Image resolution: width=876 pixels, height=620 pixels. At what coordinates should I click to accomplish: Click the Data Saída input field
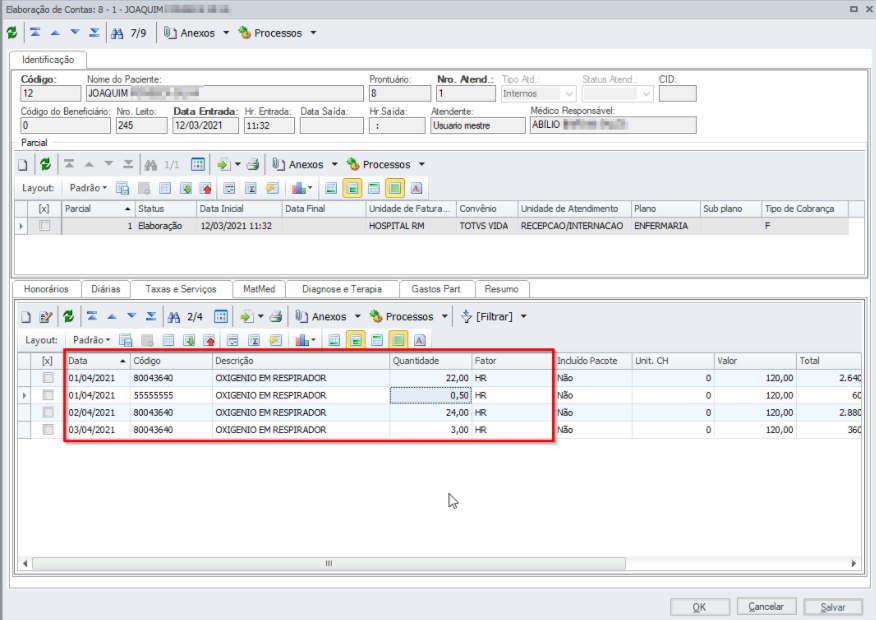tap(331, 126)
